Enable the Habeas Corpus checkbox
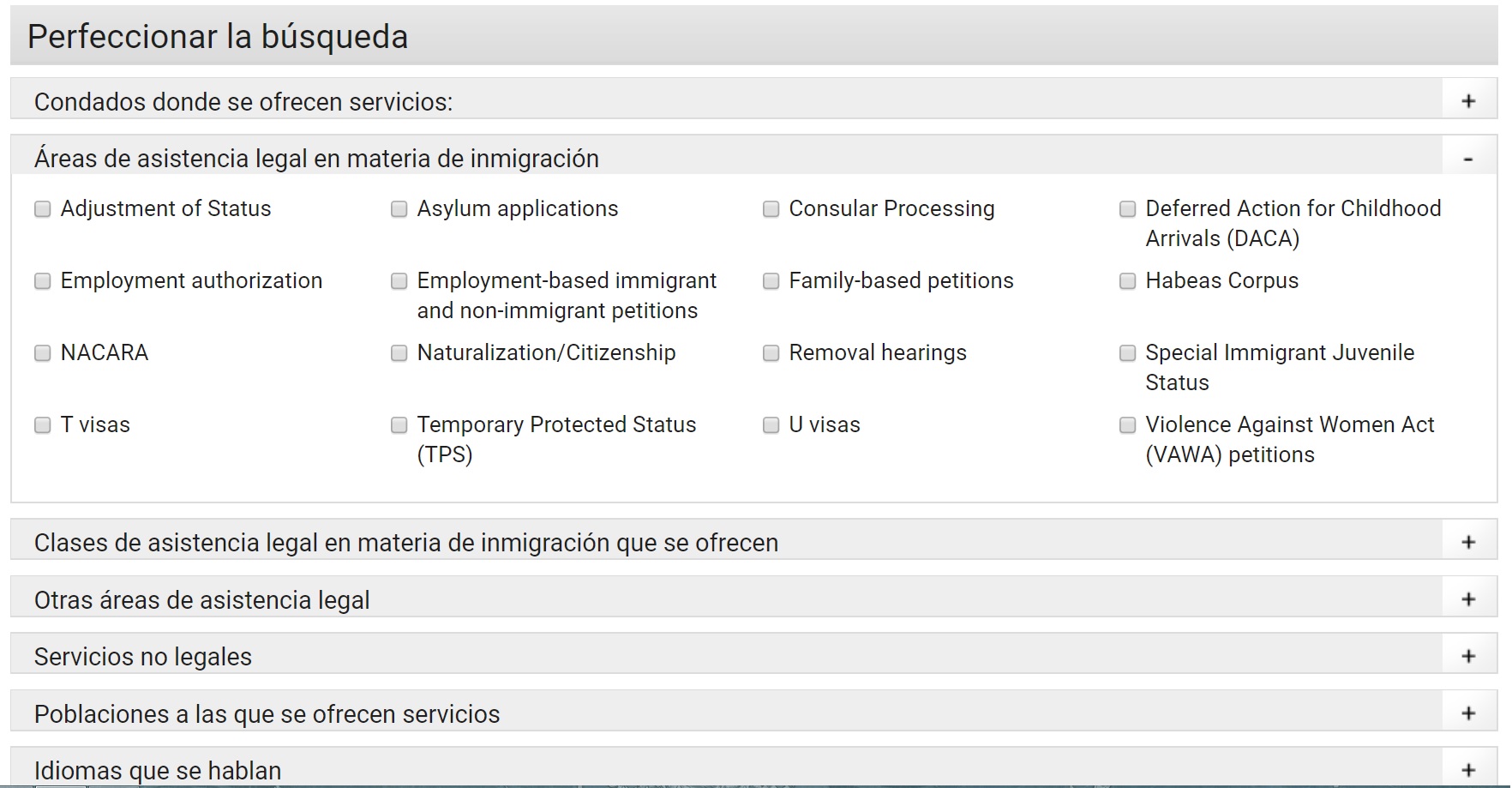 coord(1127,280)
